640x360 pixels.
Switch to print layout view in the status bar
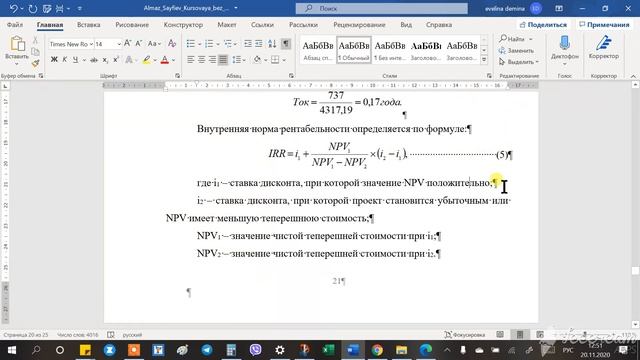point(520,335)
